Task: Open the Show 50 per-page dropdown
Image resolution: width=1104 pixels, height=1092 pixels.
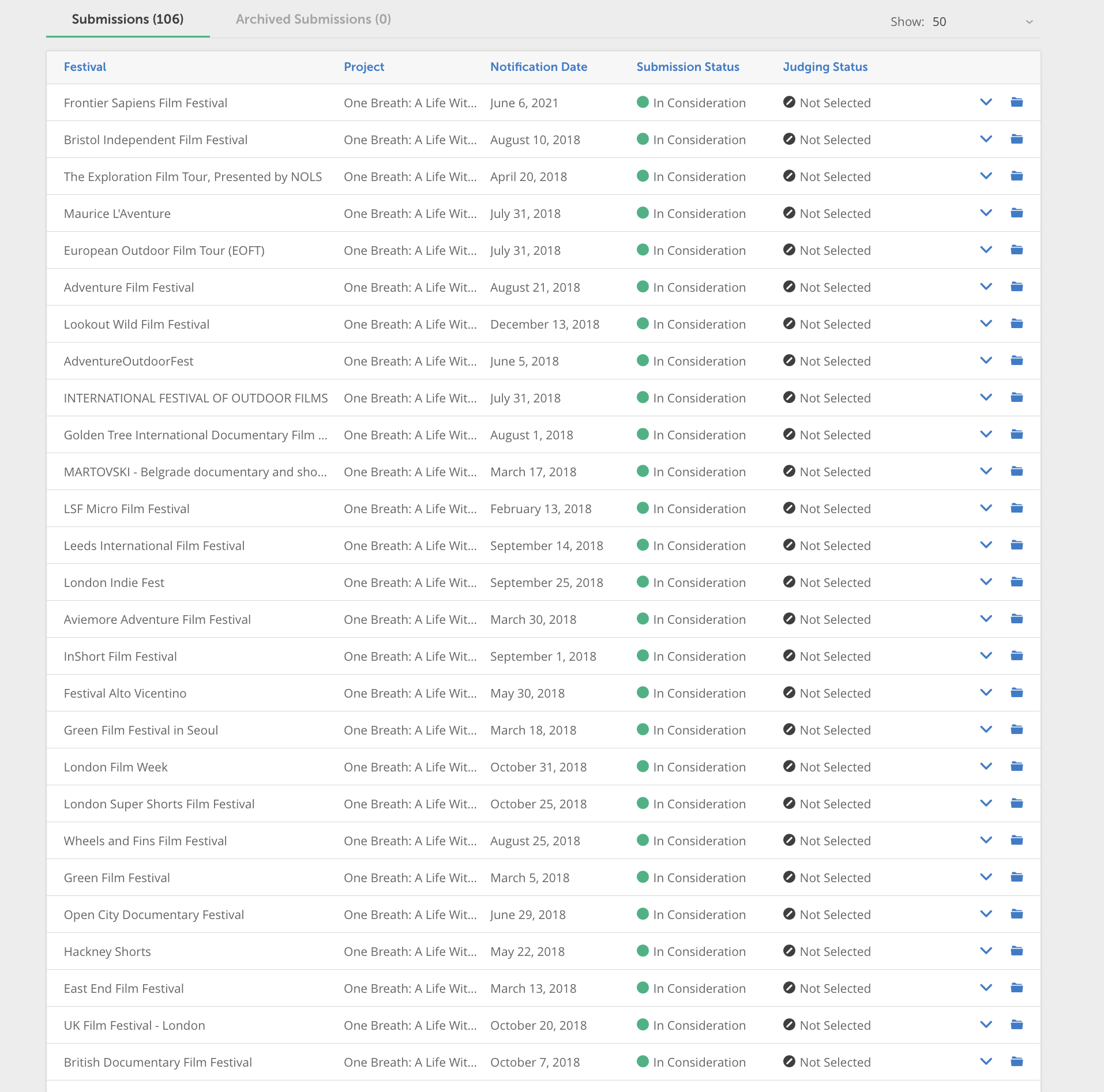Action: click(982, 22)
